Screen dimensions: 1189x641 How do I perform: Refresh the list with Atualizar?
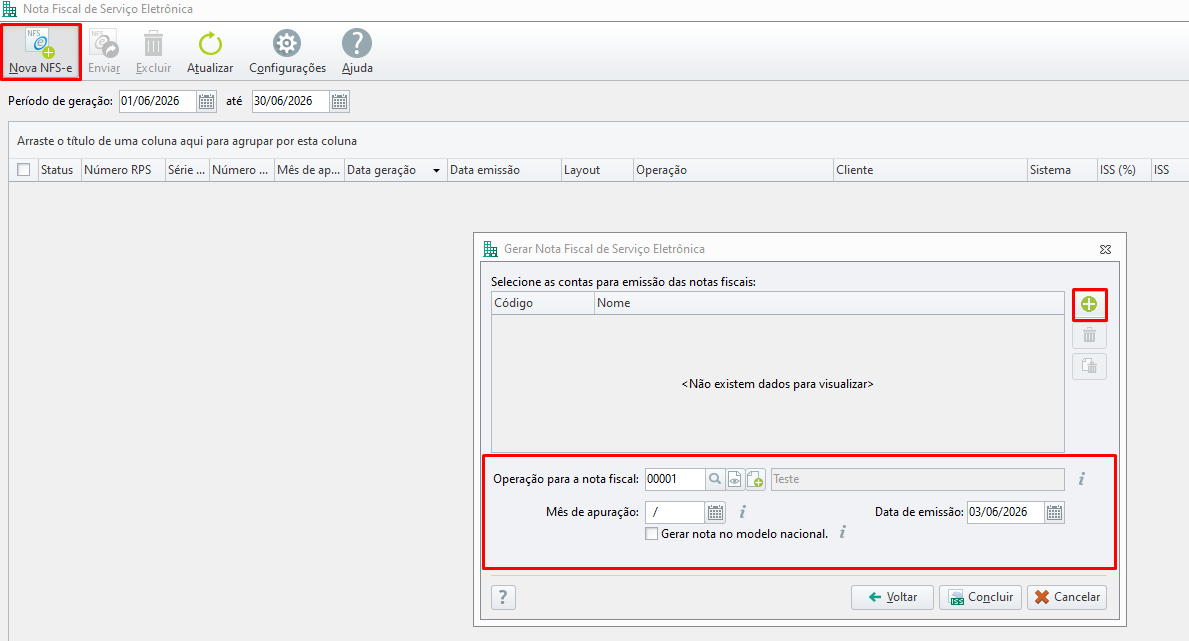(x=210, y=52)
